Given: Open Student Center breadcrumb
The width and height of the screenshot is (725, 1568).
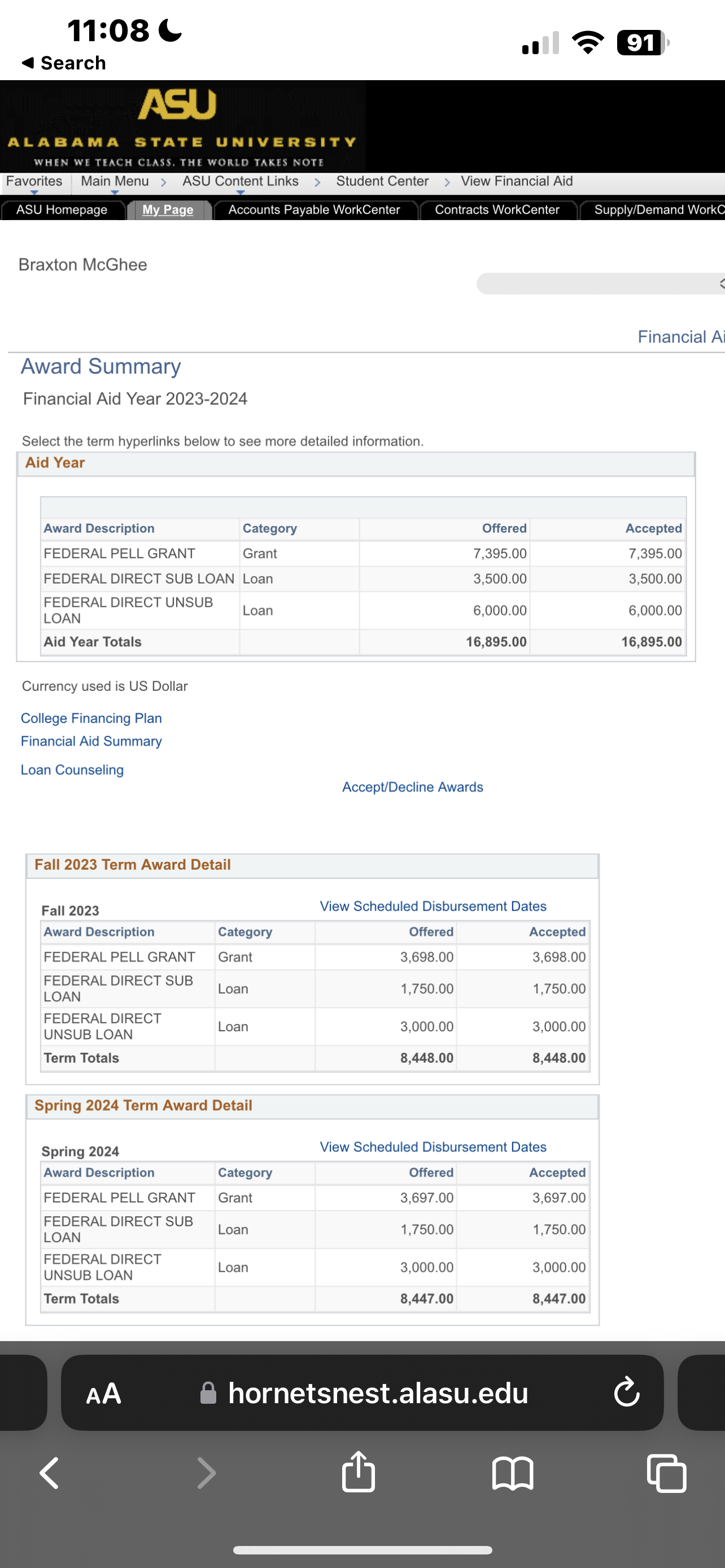Looking at the screenshot, I should click(382, 181).
